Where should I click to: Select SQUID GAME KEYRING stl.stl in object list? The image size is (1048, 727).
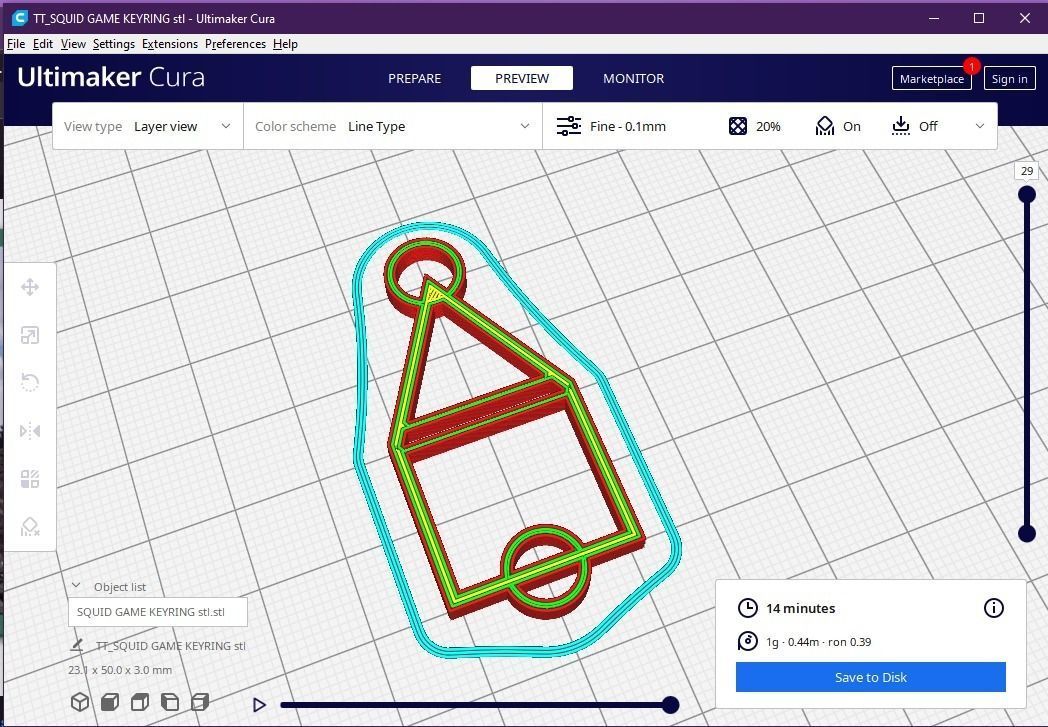click(158, 611)
